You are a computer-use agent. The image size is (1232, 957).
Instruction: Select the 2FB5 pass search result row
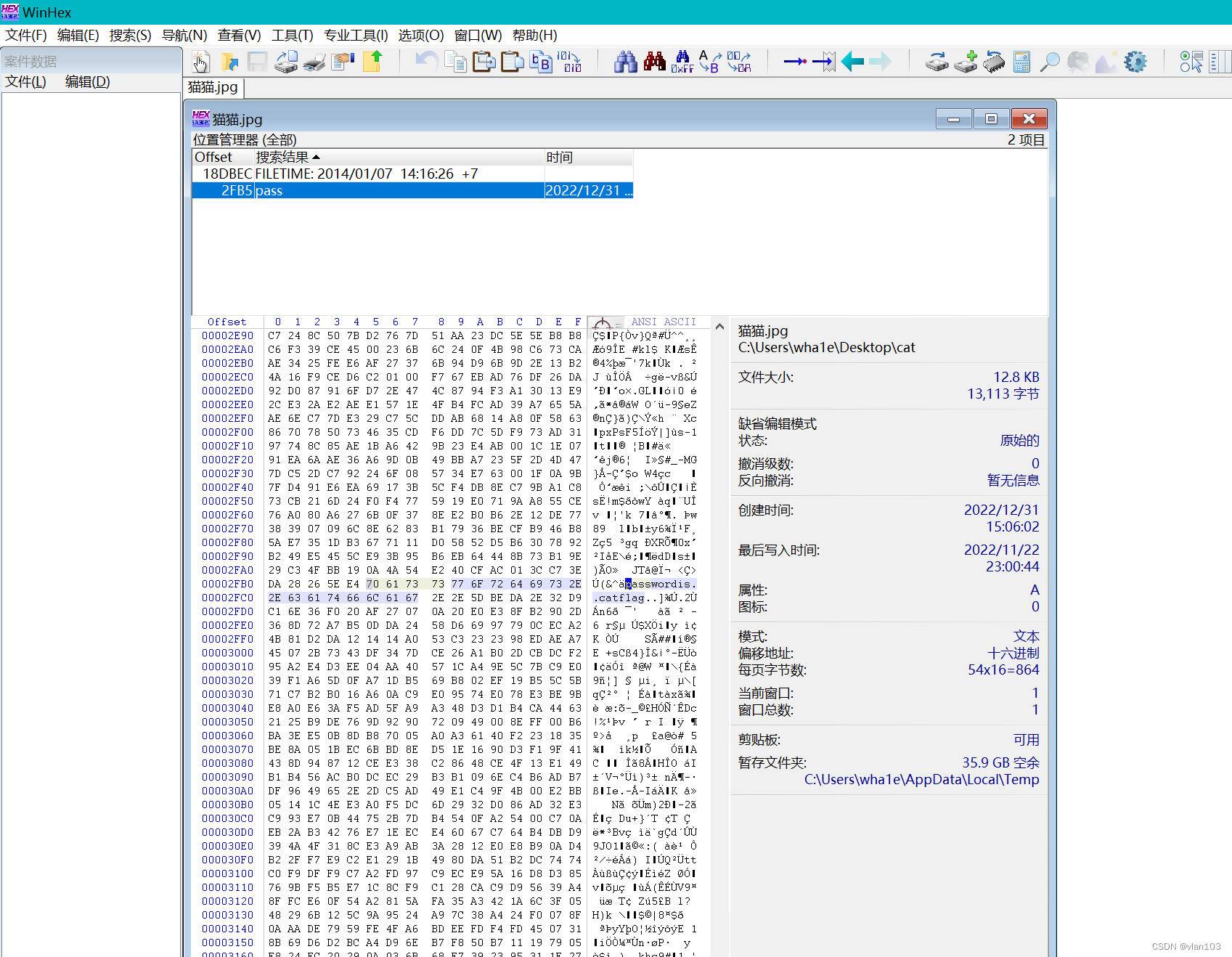pyautogui.click(x=412, y=191)
